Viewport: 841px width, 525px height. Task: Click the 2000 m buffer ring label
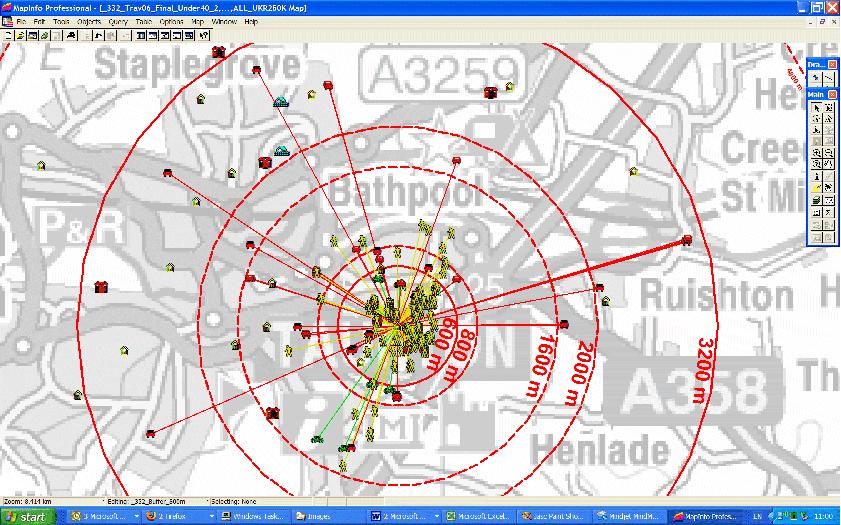tap(579, 373)
